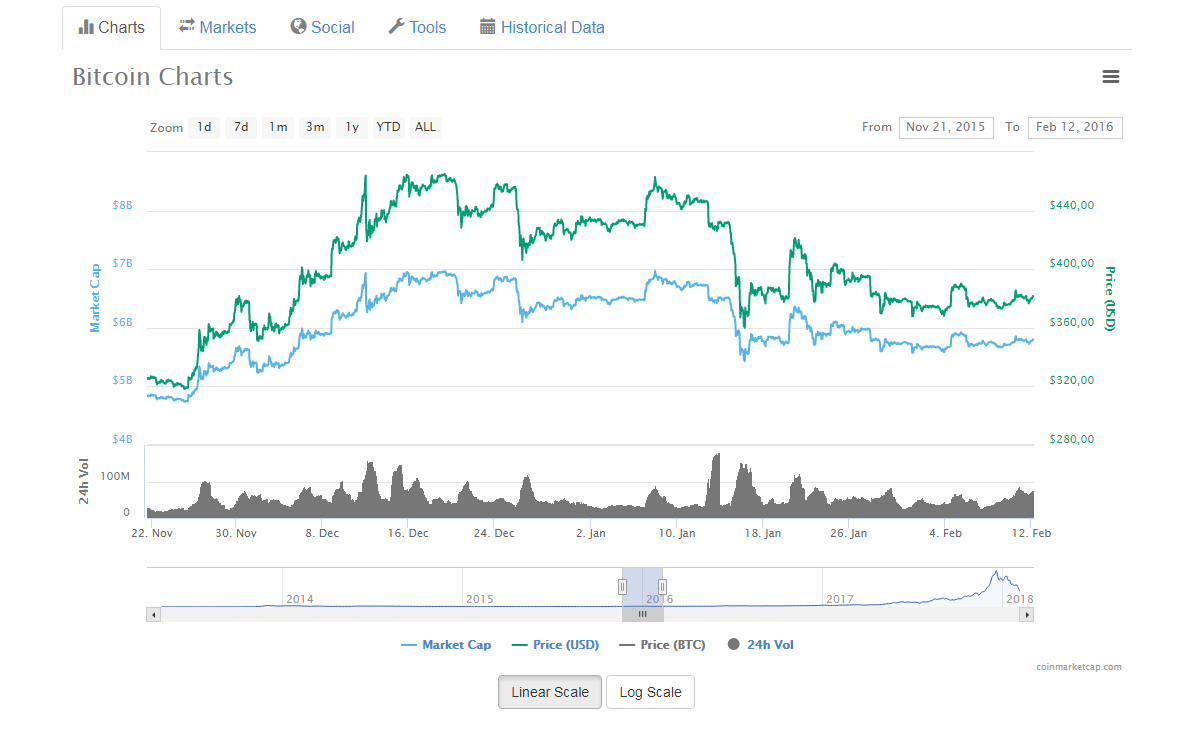Zoom chart to YTD range
Screen dimensions: 1181x730
(x=388, y=127)
